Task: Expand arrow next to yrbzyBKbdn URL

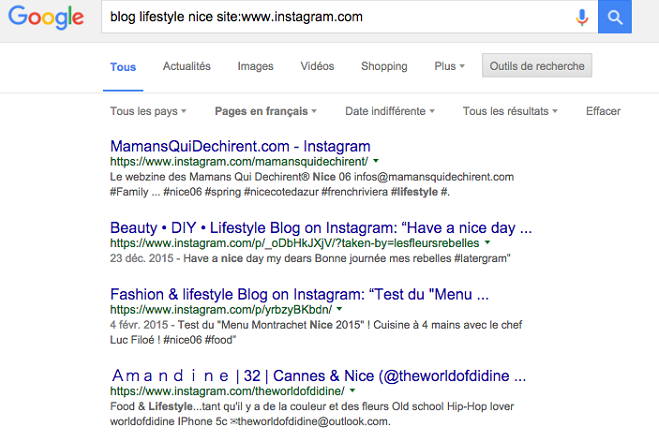Action: [340, 309]
